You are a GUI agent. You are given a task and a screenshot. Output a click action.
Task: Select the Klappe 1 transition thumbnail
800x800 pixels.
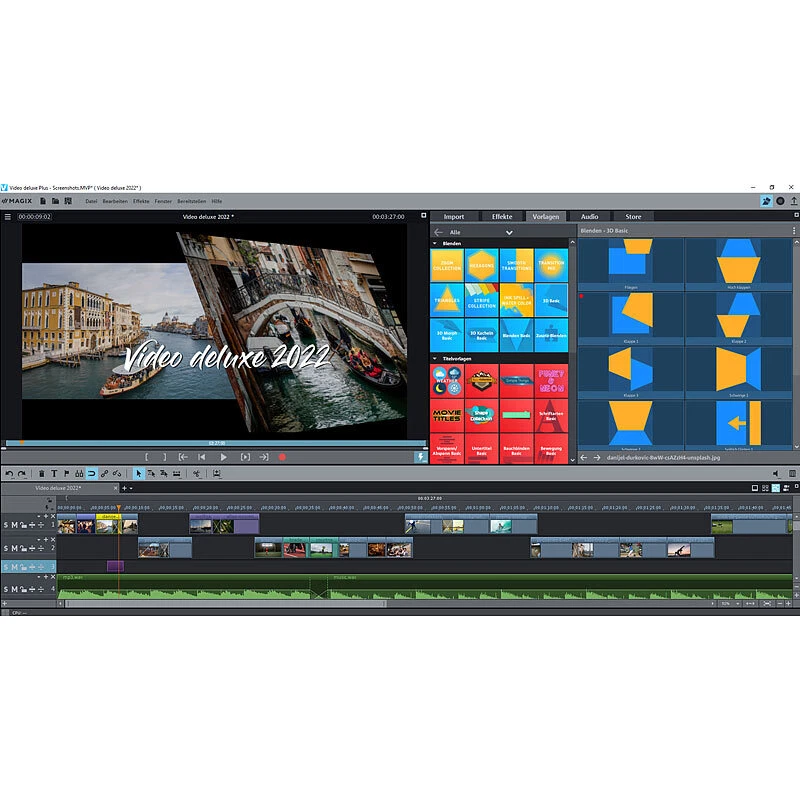pos(631,314)
